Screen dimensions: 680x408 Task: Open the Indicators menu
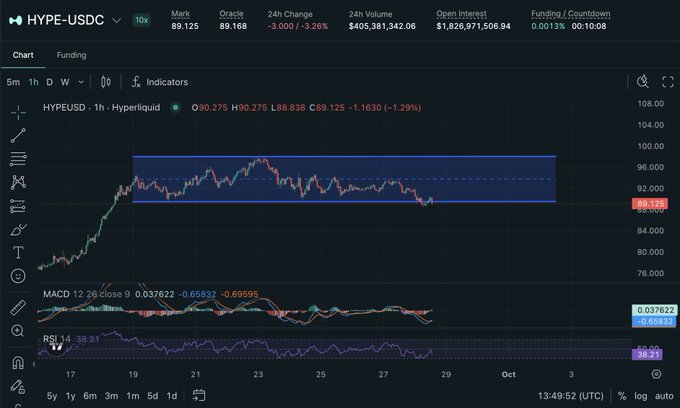[160, 82]
